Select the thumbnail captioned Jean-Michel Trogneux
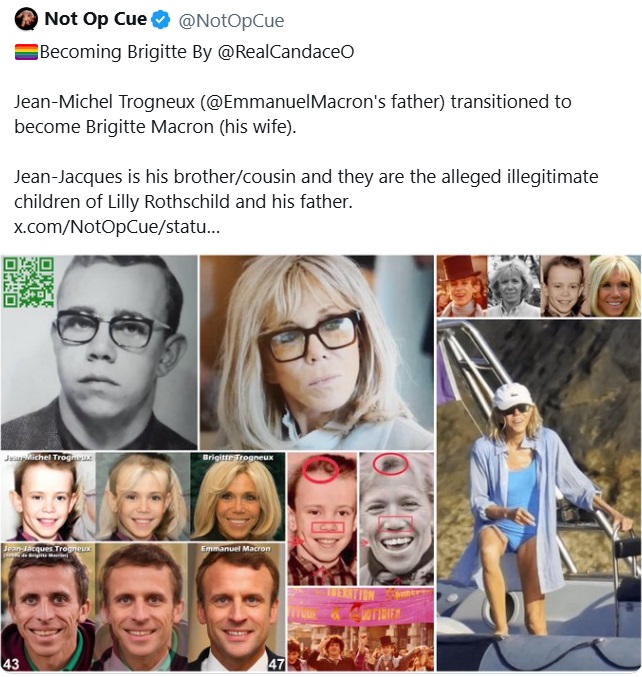The width and height of the screenshot is (642, 677). coord(47,496)
